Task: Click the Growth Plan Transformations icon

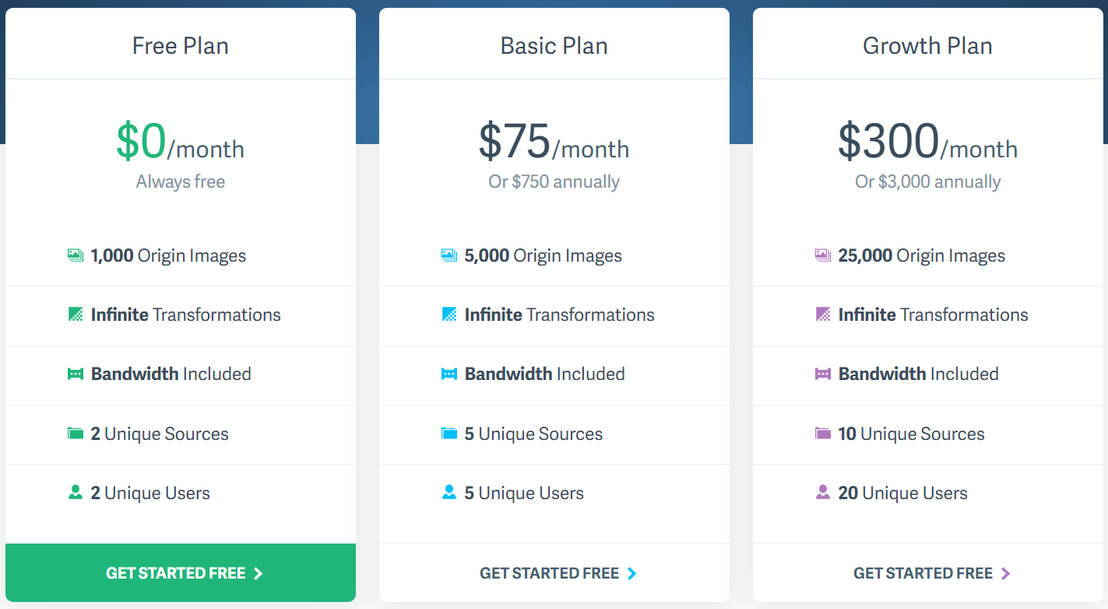Action: [823, 314]
